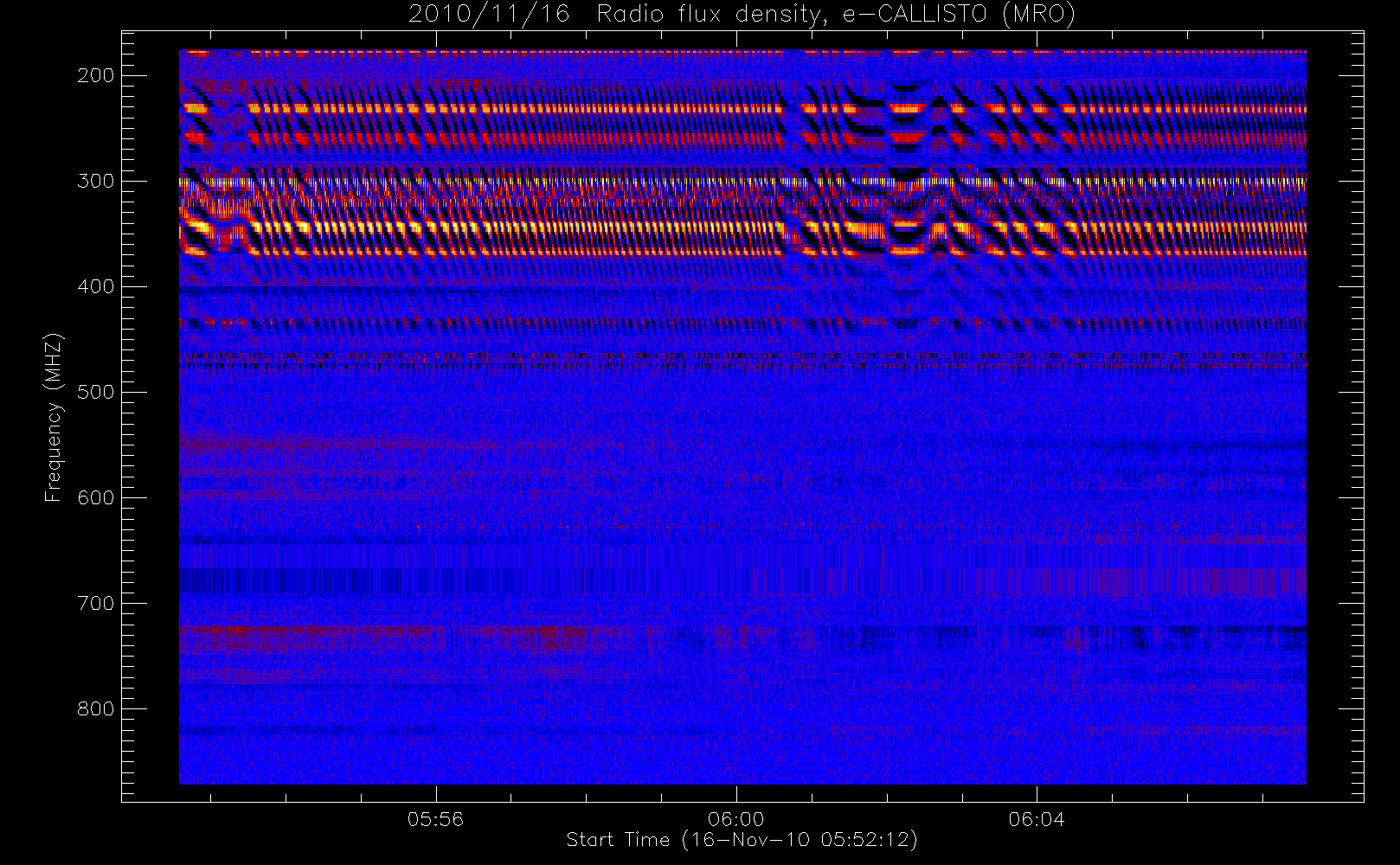Click the 'Start Time (16-Nov-10 05:52:12)' label

tap(742, 840)
